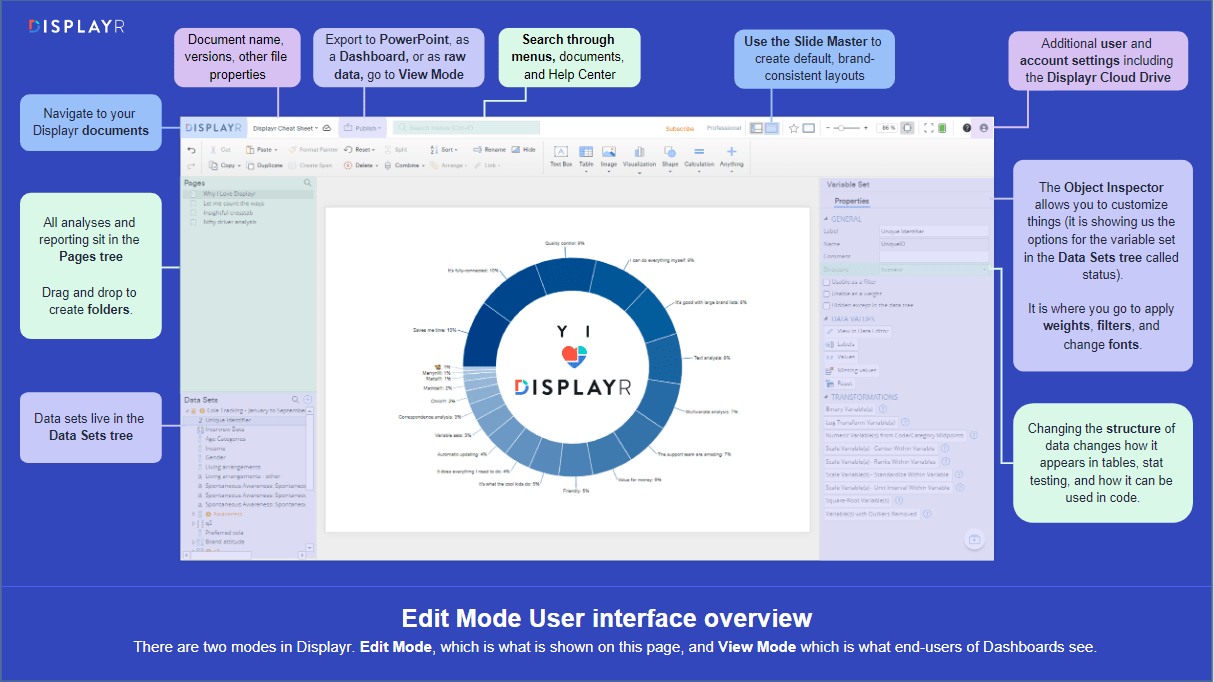Viewport: 1214px width, 682px height.
Task: Insert a Table from the toolbar
Action: 586,155
